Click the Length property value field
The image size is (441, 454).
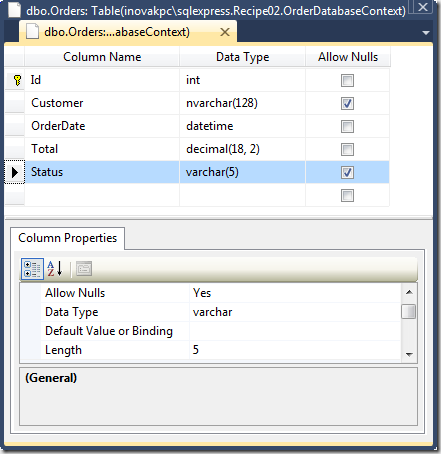295,350
